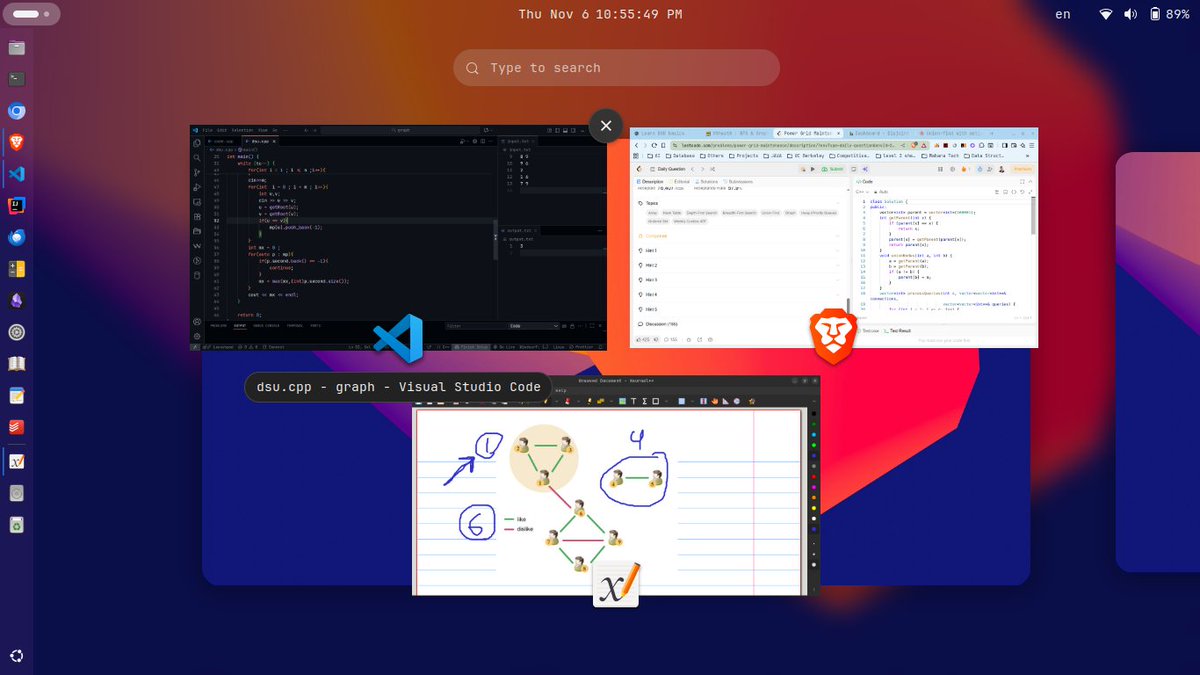This screenshot has width=1200, height=675.
Task: Open the removable drive icon in the dock
Action: 17,493
